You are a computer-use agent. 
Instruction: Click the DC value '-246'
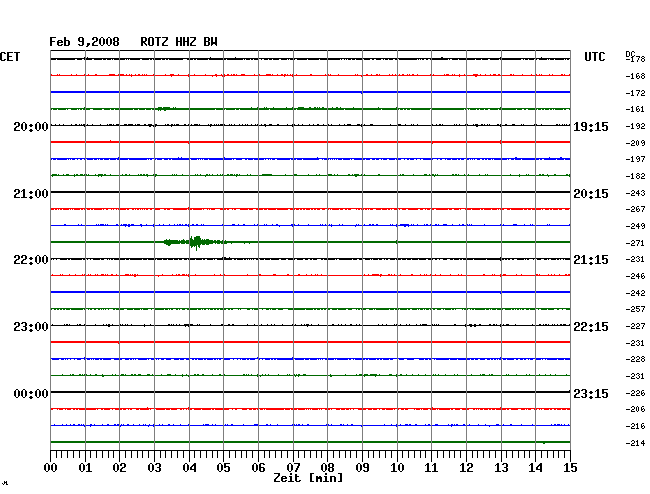(635, 276)
